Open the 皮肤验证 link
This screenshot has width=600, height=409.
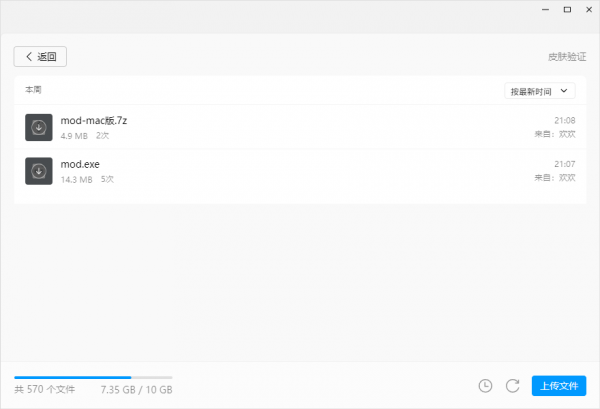coord(567,57)
